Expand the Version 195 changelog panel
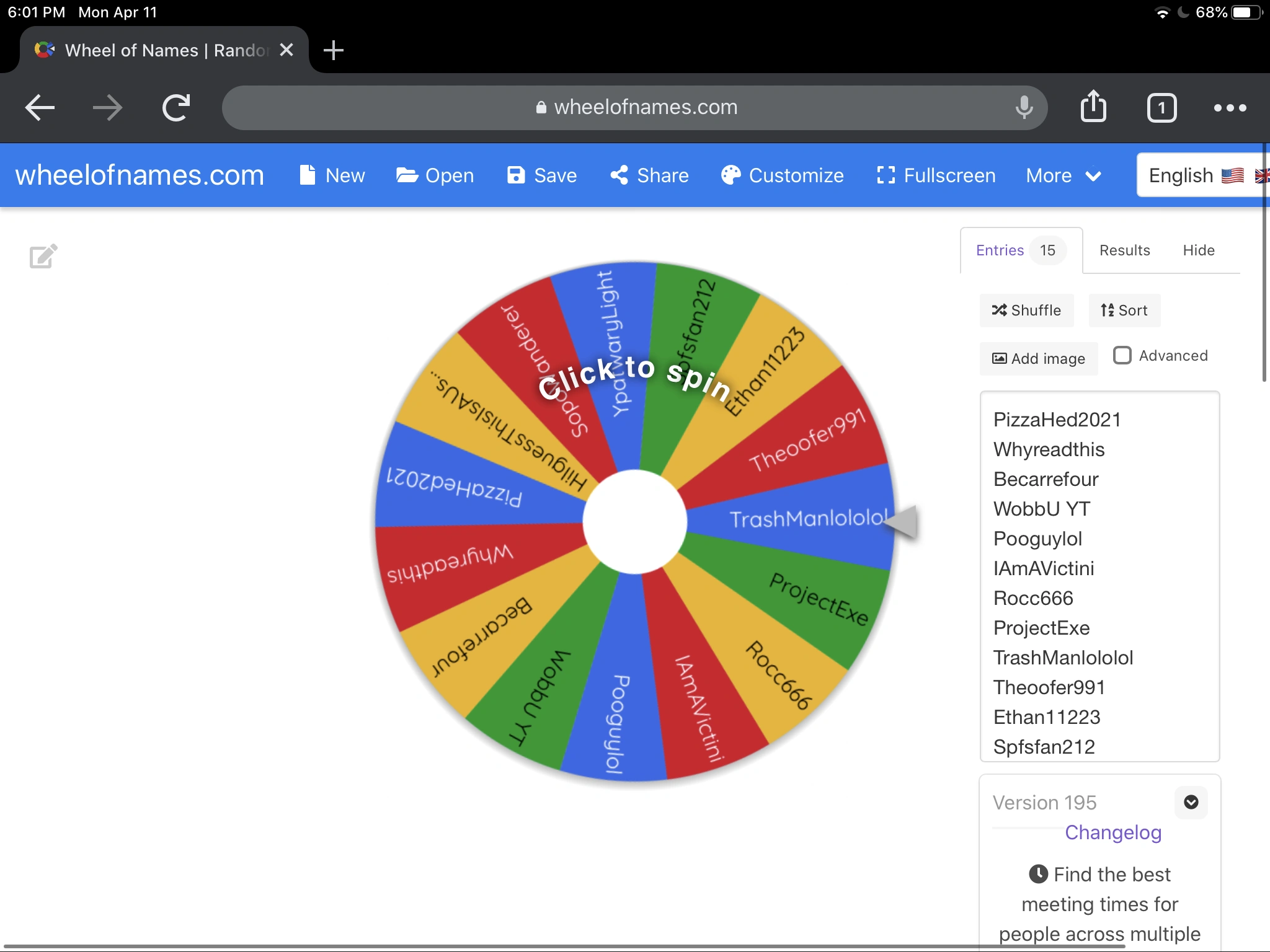1270x952 pixels. [x=1190, y=802]
